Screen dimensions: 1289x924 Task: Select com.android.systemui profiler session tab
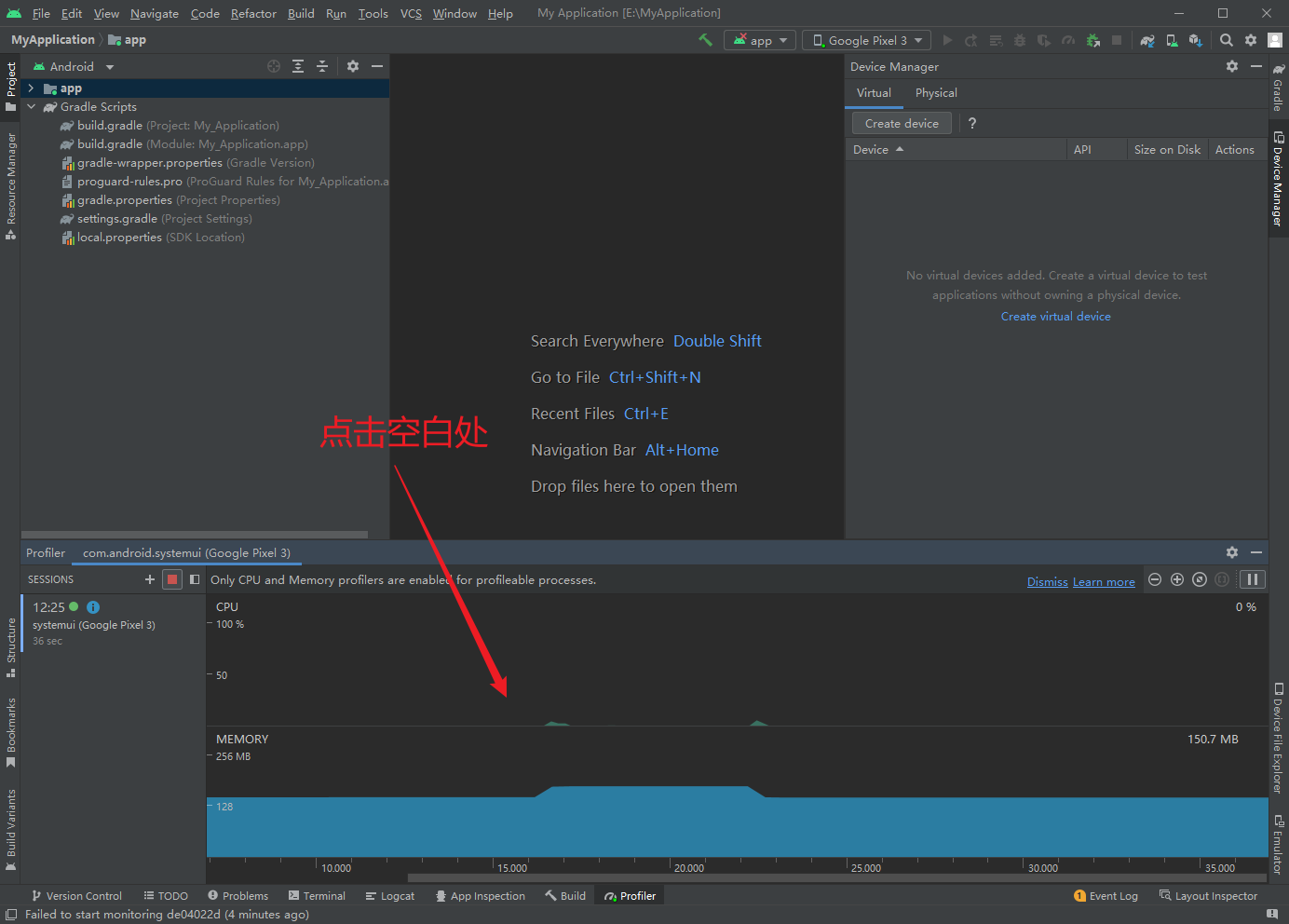point(186,552)
